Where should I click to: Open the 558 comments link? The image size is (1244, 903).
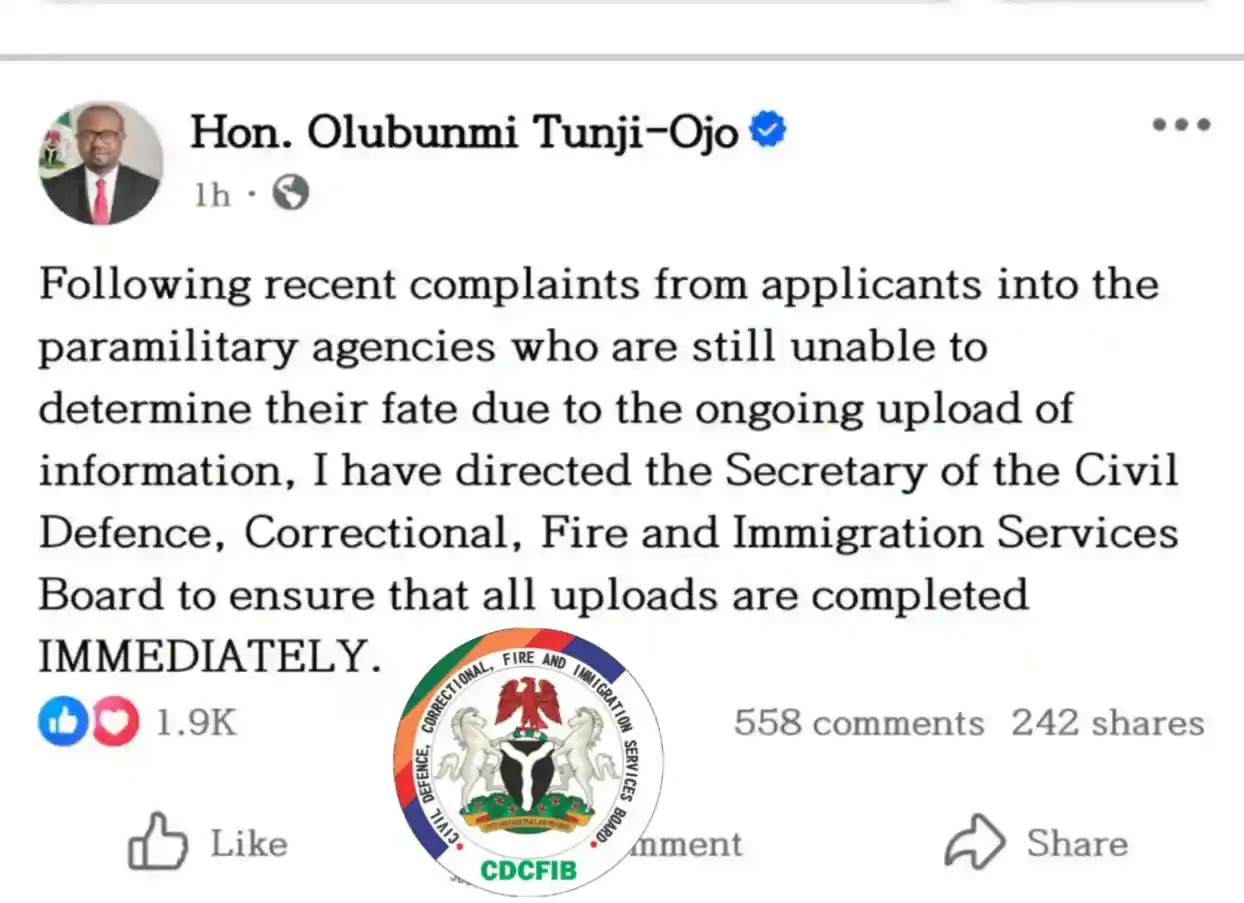coord(858,722)
